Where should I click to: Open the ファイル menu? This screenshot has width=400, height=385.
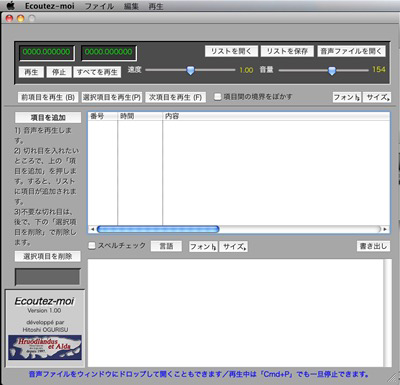(x=99, y=6)
